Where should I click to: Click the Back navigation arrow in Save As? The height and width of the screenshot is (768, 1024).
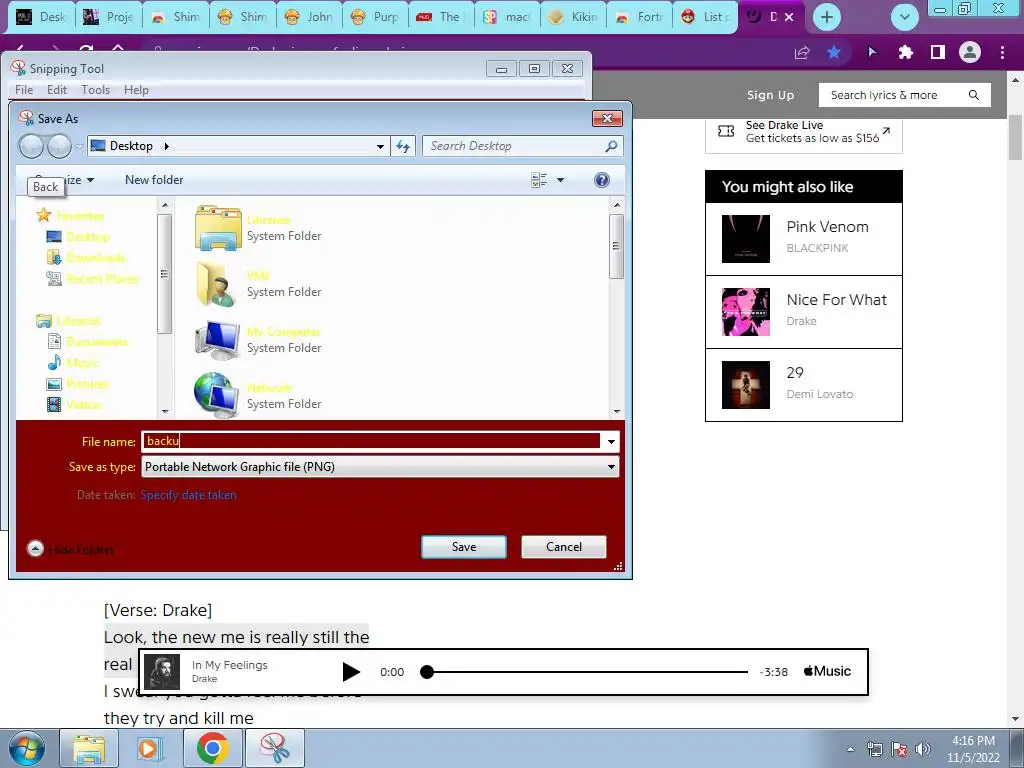31,146
